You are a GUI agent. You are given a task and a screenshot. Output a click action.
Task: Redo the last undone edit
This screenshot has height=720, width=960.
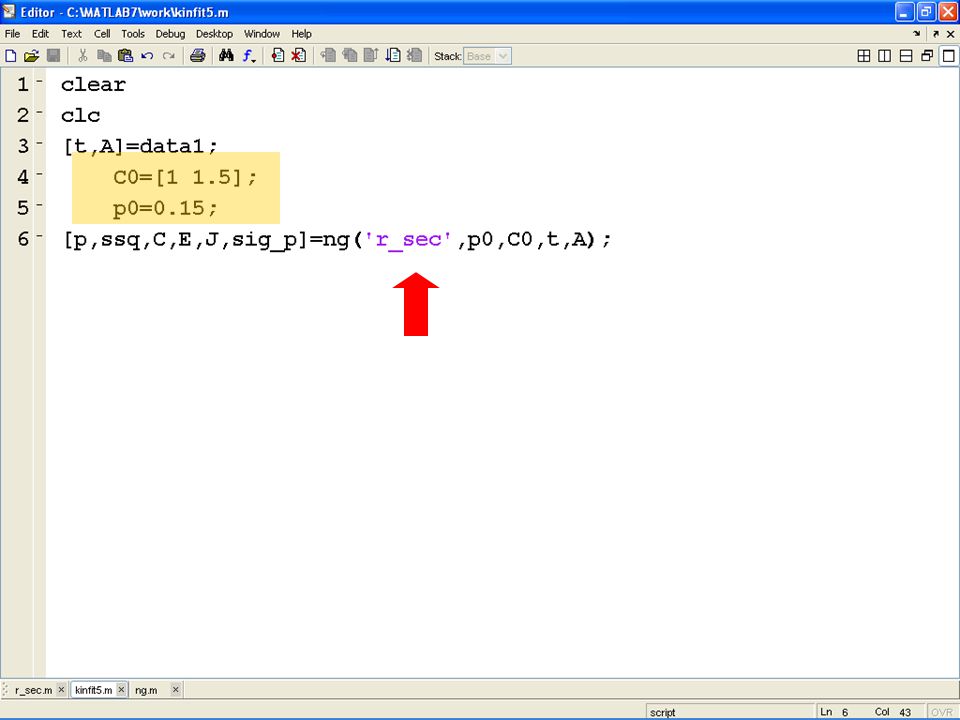click(168, 56)
